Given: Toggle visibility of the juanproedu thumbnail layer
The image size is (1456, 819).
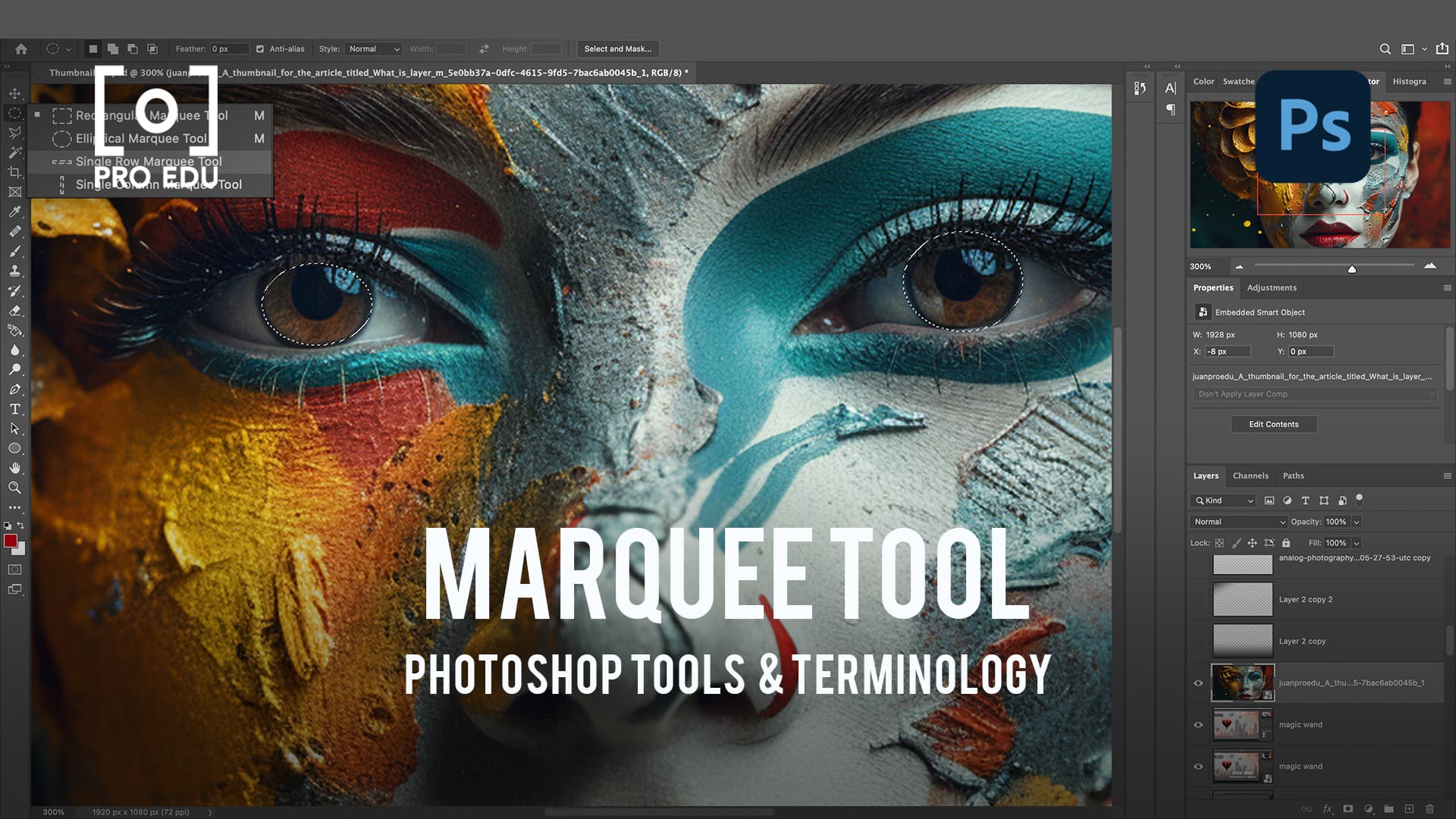Looking at the screenshot, I should click(x=1198, y=683).
